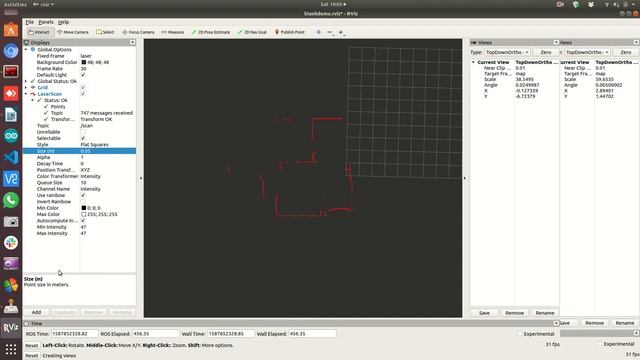The height and width of the screenshot is (360, 640).
Task: Close the Displays panel via its title button
Action: coord(133,42)
